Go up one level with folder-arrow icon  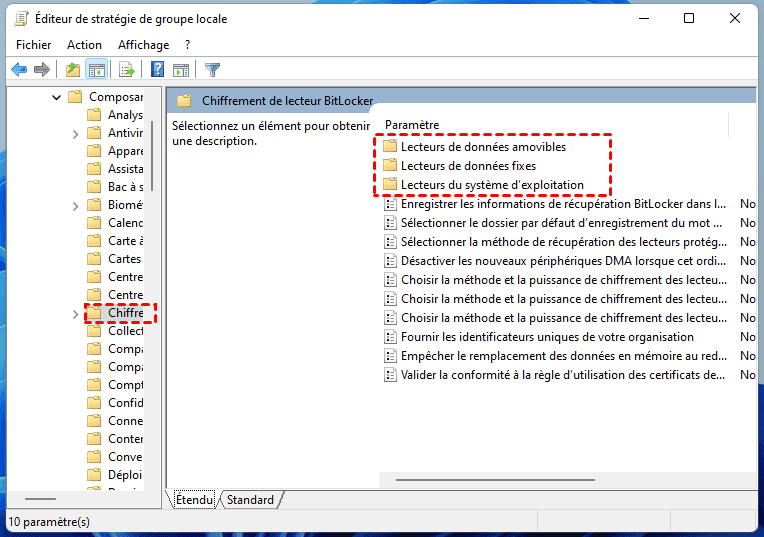(x=73, y=70)
